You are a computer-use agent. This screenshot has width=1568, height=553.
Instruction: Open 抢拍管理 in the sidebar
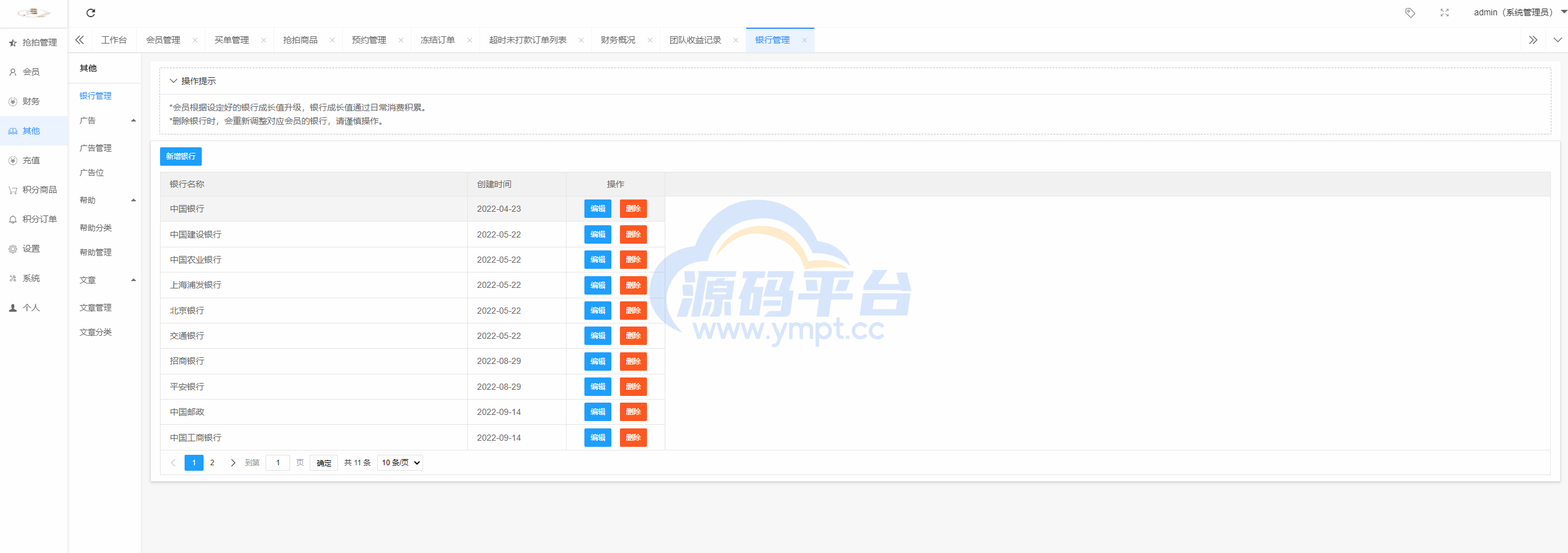point(34,42)
